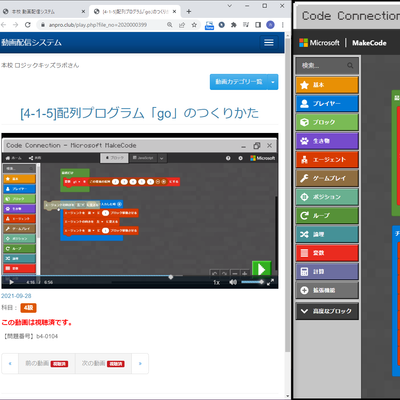Click 本校 ロジックキッズラボさん user text
Image resolution: width=400 pixels, height=400 pixels.
pyautogui.click(x=40, y=65)
